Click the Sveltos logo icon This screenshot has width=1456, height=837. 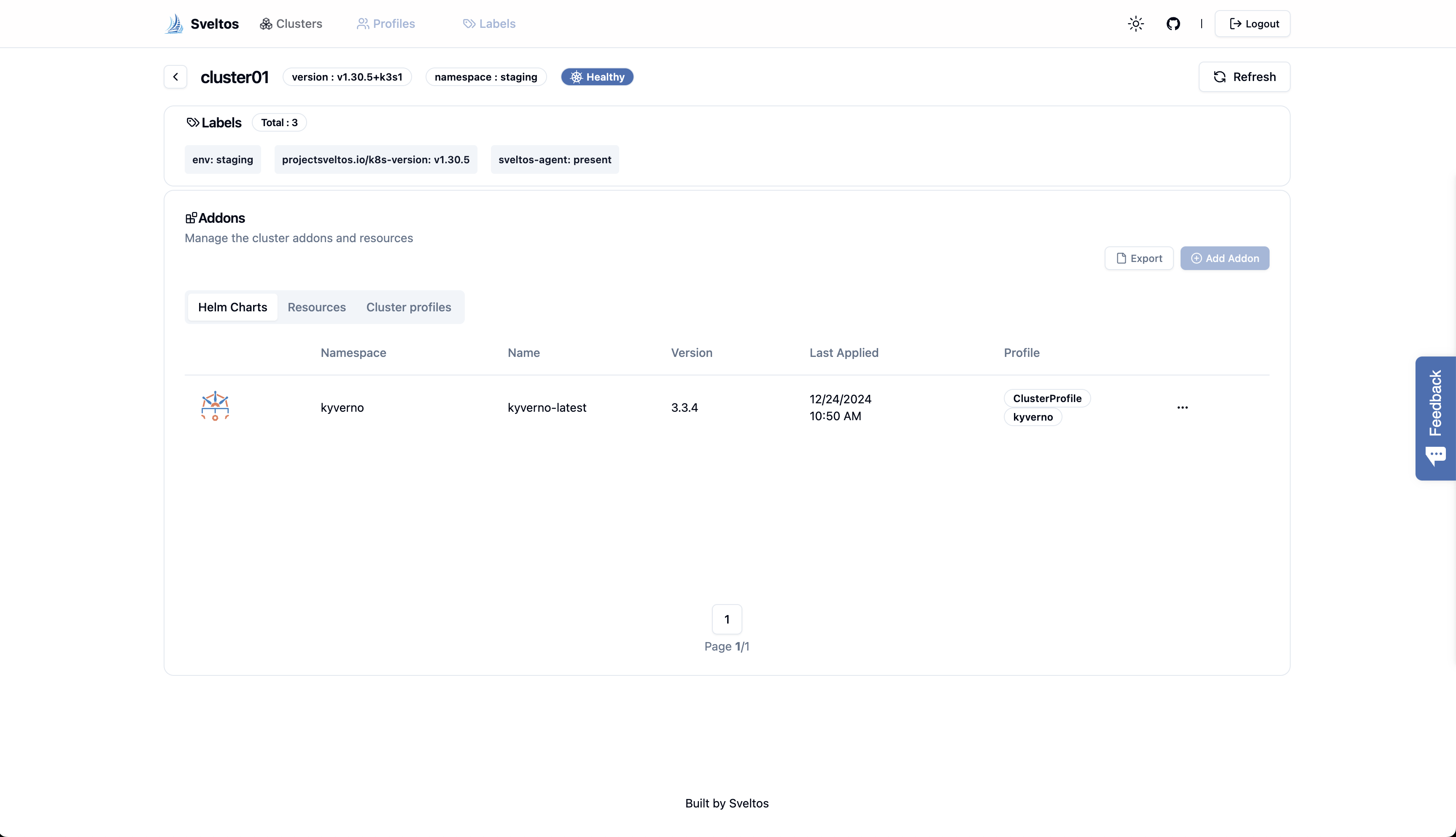(x=175, y=24)
